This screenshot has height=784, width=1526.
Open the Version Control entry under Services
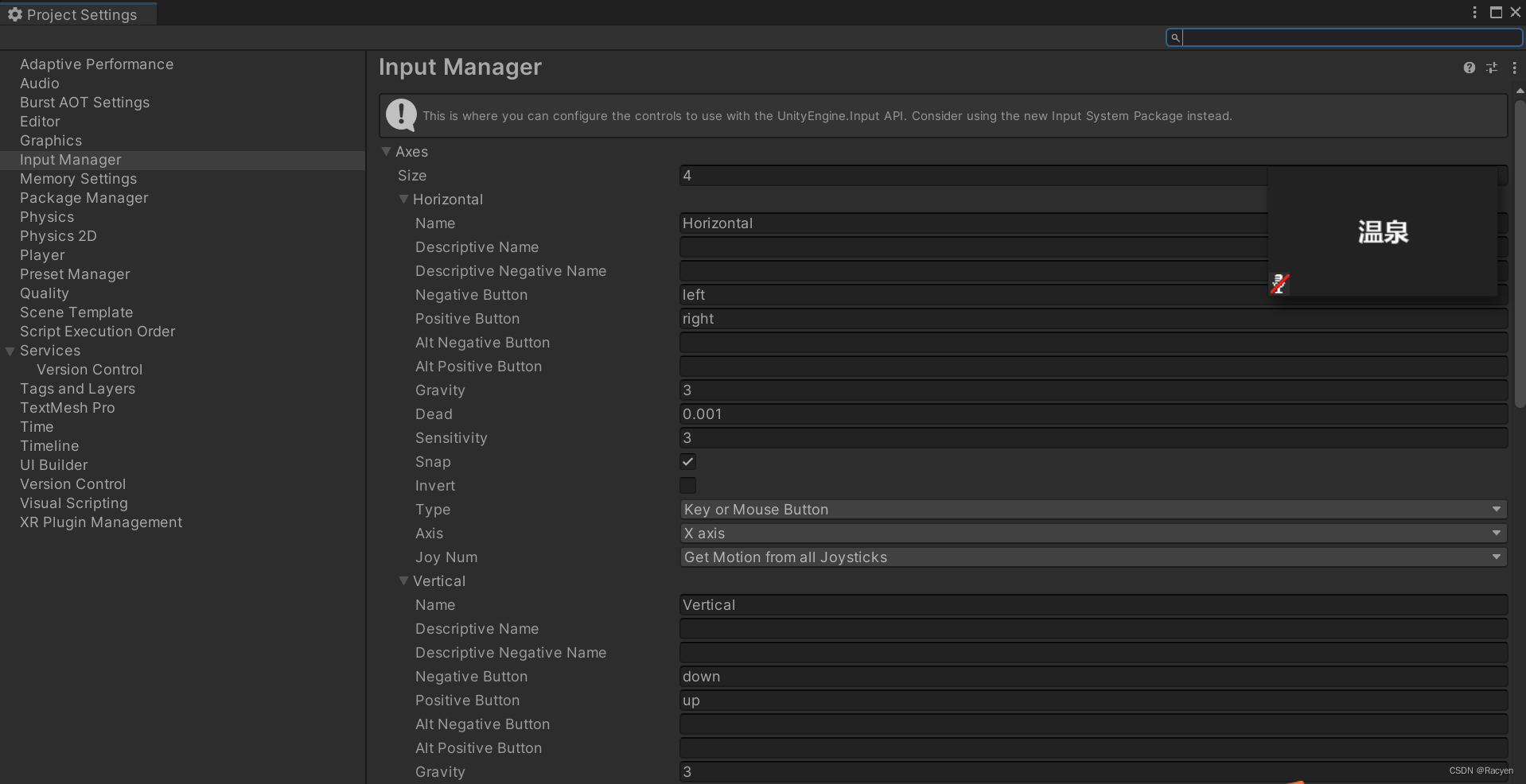click(x=90, y=369)
